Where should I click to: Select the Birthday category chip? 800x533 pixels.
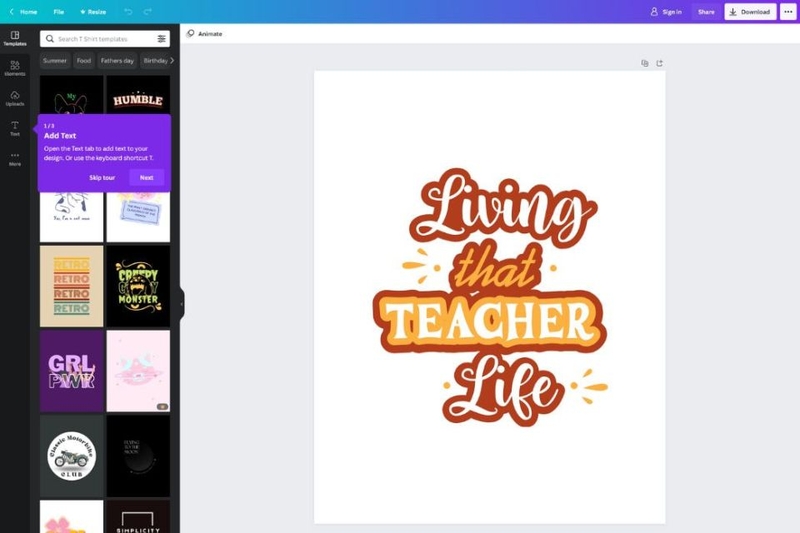click(156, 61)
